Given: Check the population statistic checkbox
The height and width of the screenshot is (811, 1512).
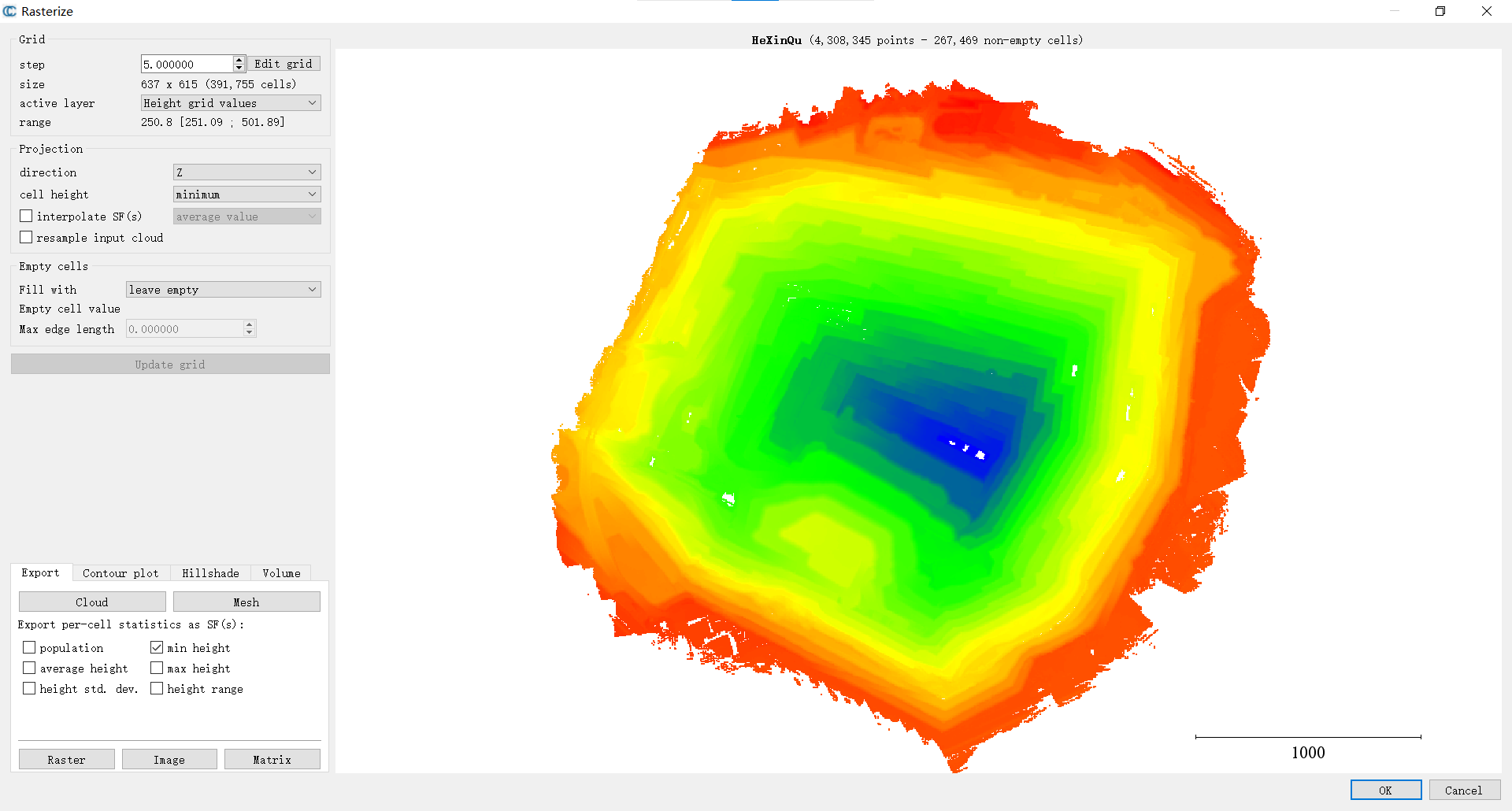Looking at the screenshot, I should coord(29,647).
